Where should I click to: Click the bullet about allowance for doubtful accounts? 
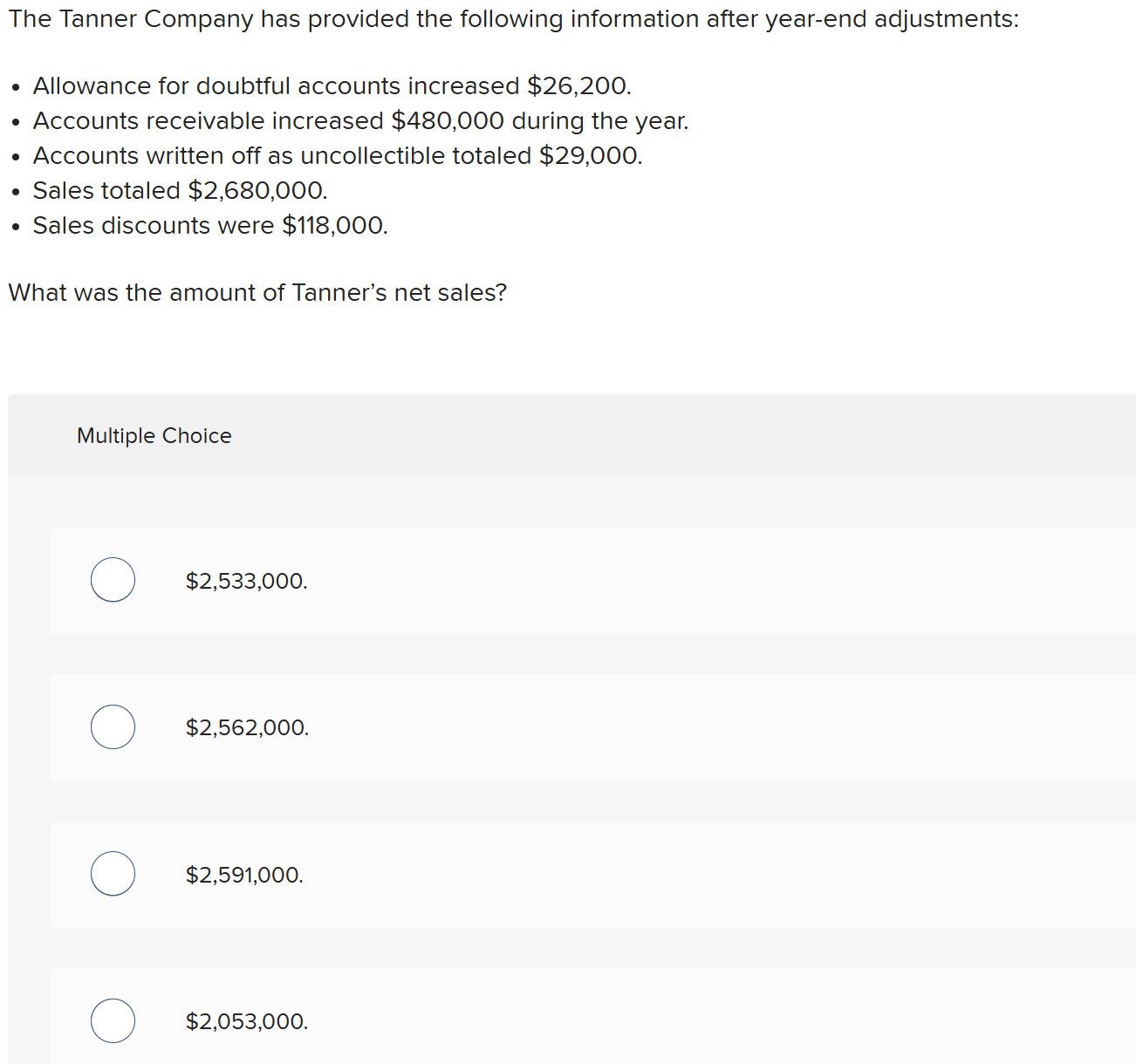pos(332,85)
